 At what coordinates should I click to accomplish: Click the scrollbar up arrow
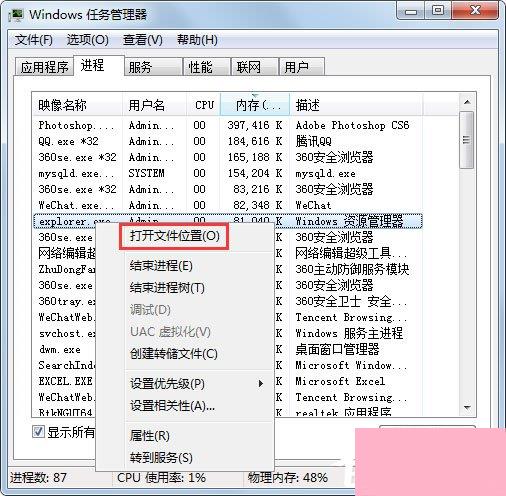coord(467,102)
